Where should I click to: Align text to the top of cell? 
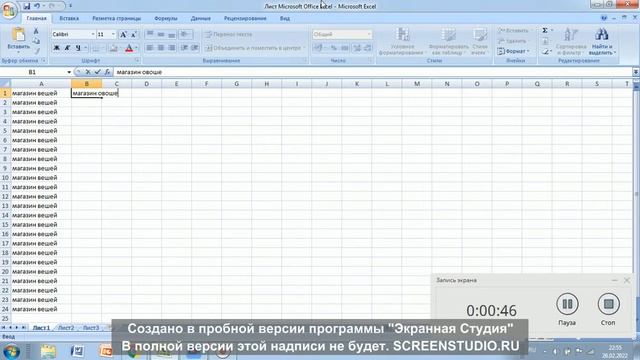tap(150, 34)
